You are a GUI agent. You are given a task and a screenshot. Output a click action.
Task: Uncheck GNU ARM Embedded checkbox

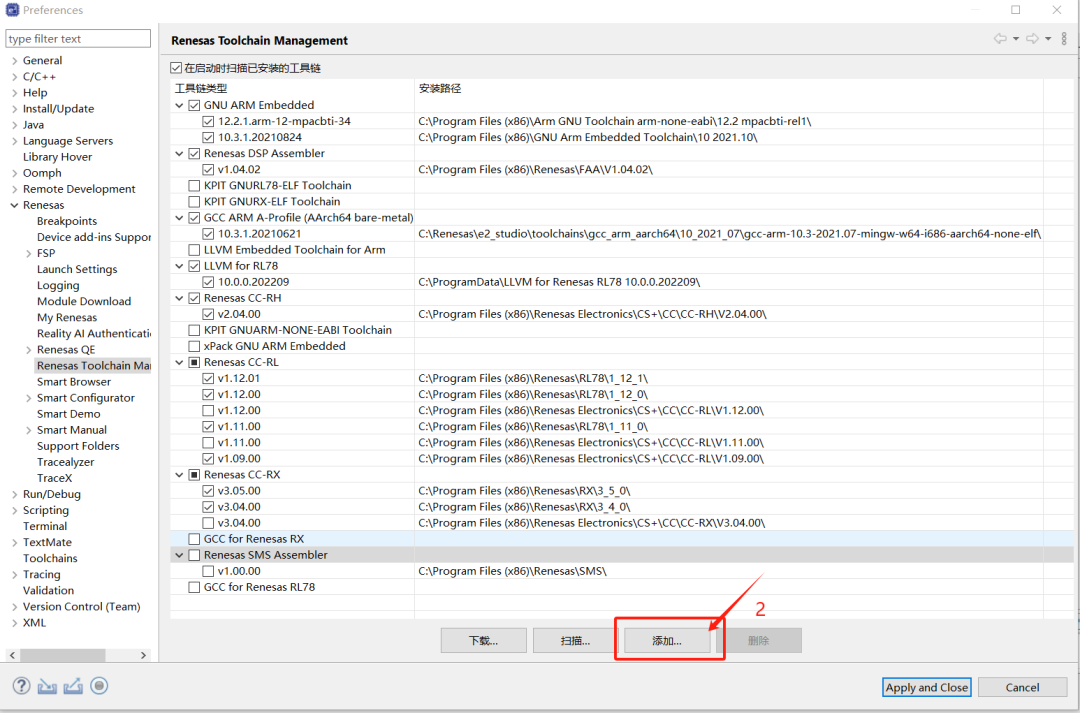[x=194, y=105]
